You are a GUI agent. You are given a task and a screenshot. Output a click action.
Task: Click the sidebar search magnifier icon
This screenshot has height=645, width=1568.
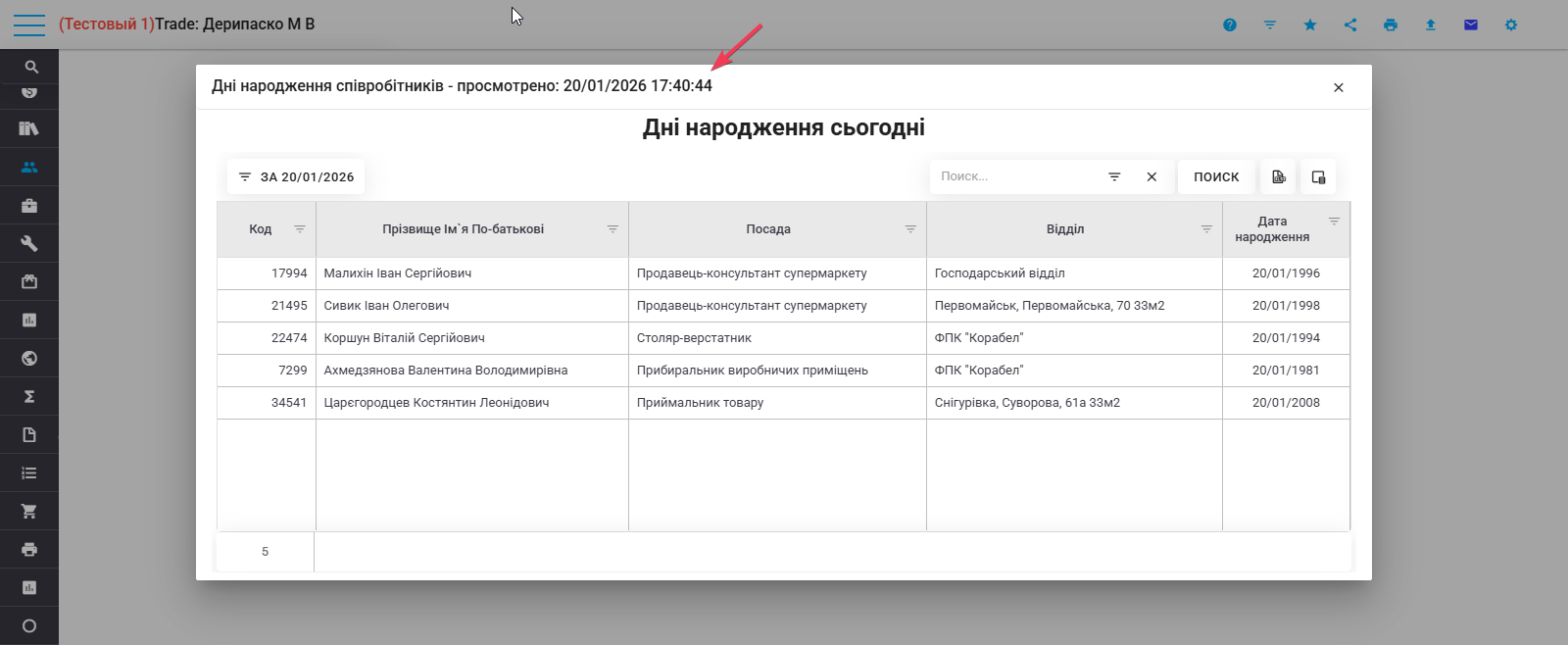point(31,67)
